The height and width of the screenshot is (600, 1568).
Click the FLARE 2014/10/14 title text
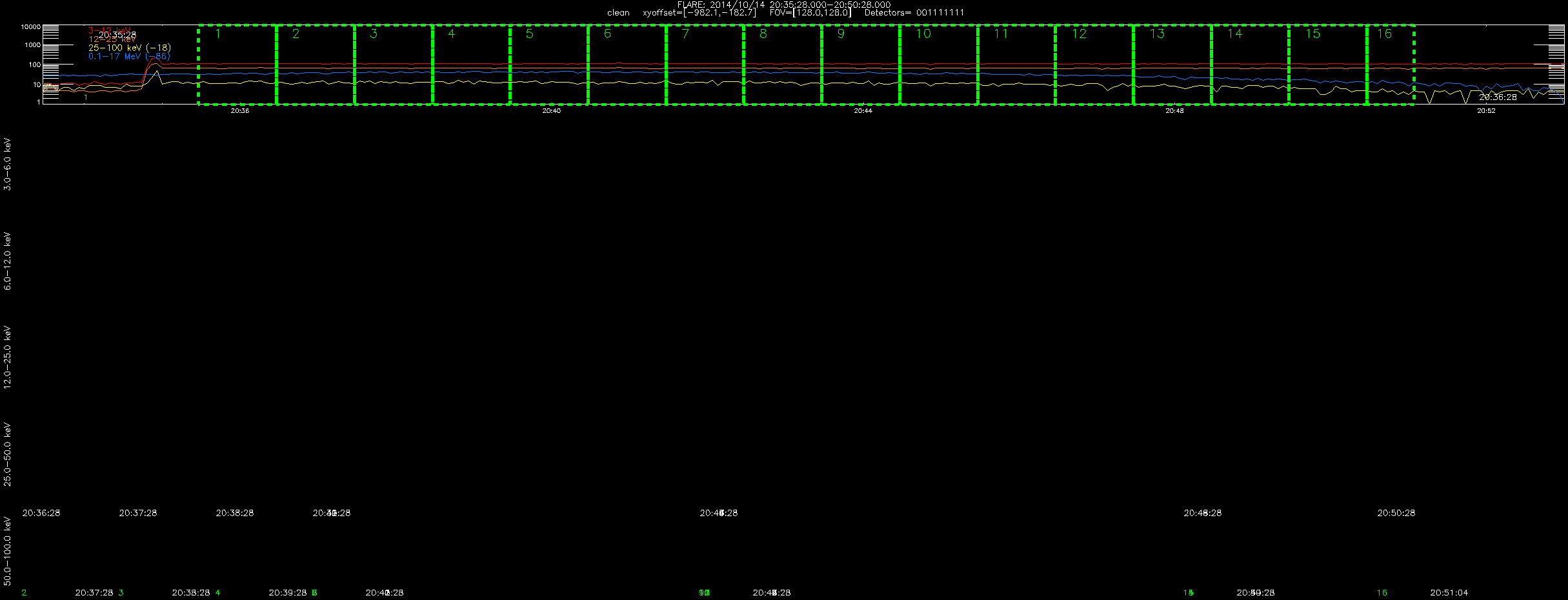[784, 5]
